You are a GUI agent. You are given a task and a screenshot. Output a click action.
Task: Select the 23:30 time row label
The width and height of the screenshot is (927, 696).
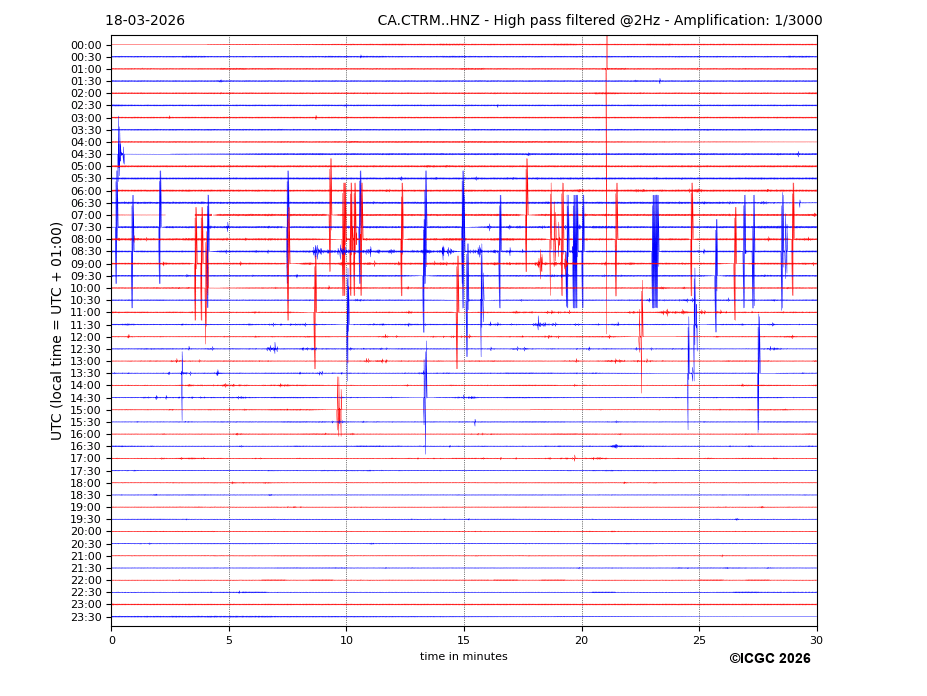click(85, 617)
